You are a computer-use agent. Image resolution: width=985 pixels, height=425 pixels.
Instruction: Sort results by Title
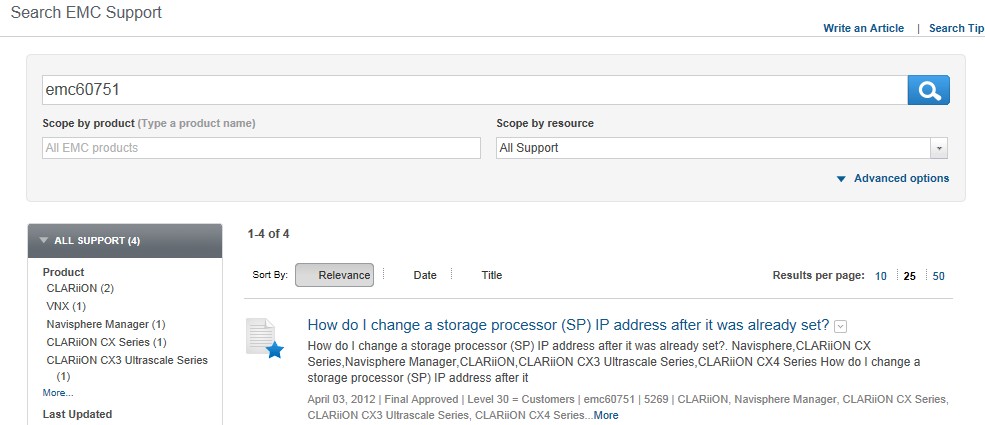tap(492, 275)
